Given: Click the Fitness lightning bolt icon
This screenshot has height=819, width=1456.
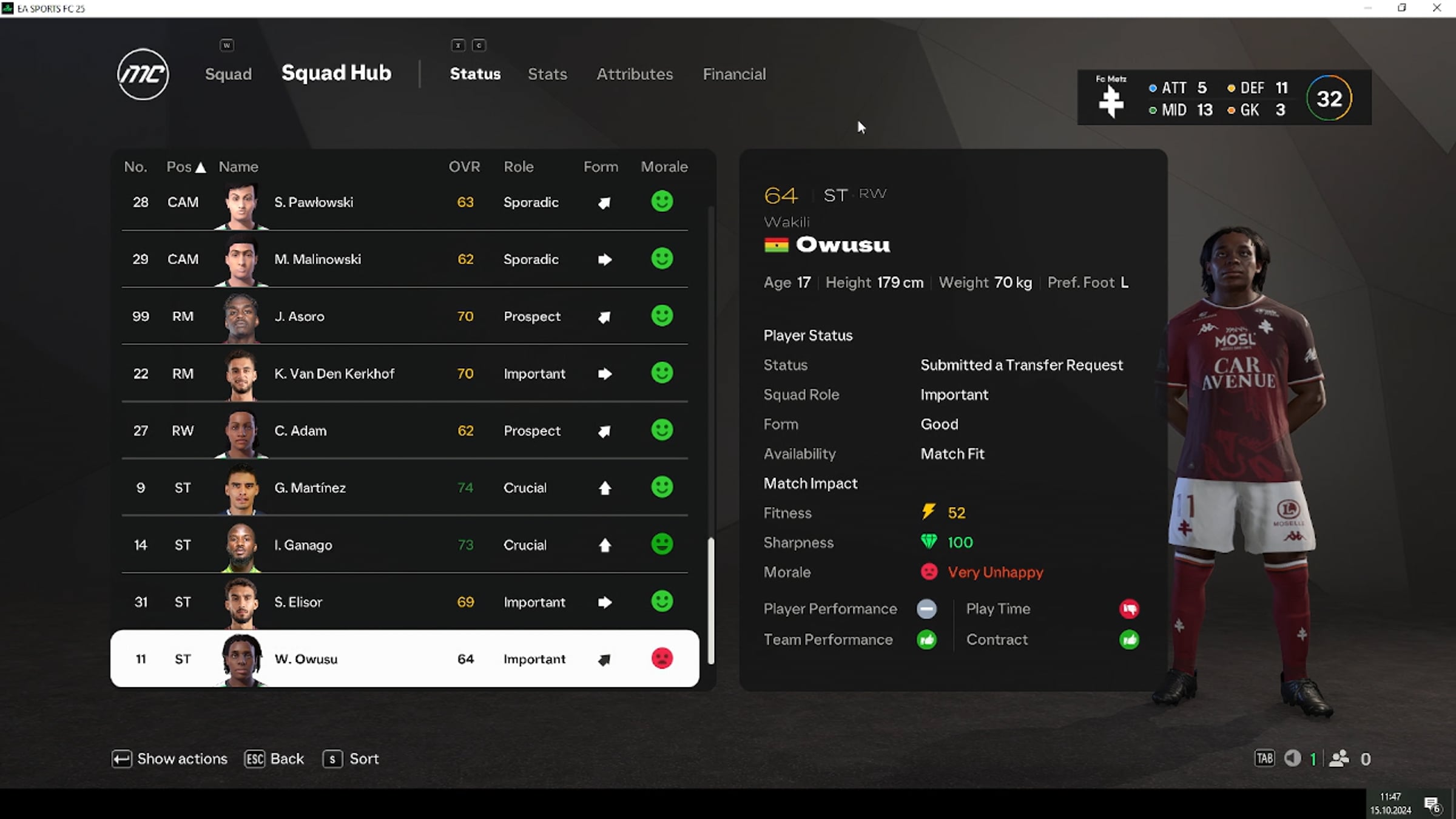Looking at the screenshot, I should click(x=929, y=512).
